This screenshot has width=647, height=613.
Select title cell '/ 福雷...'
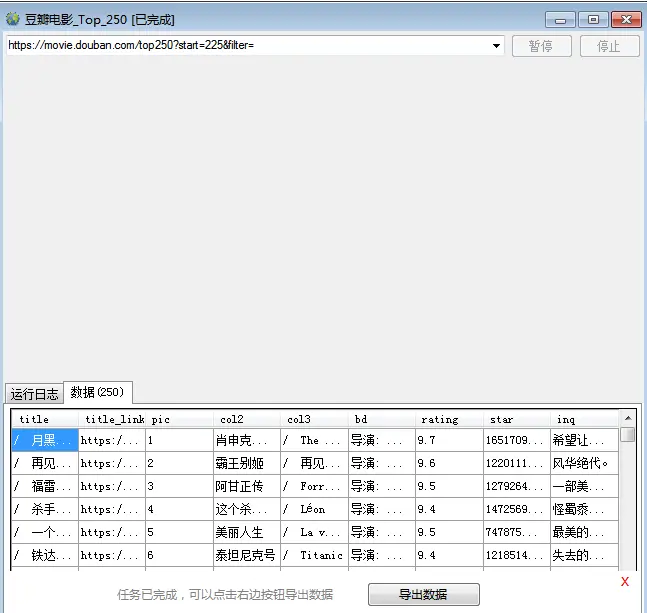[45, 486]
